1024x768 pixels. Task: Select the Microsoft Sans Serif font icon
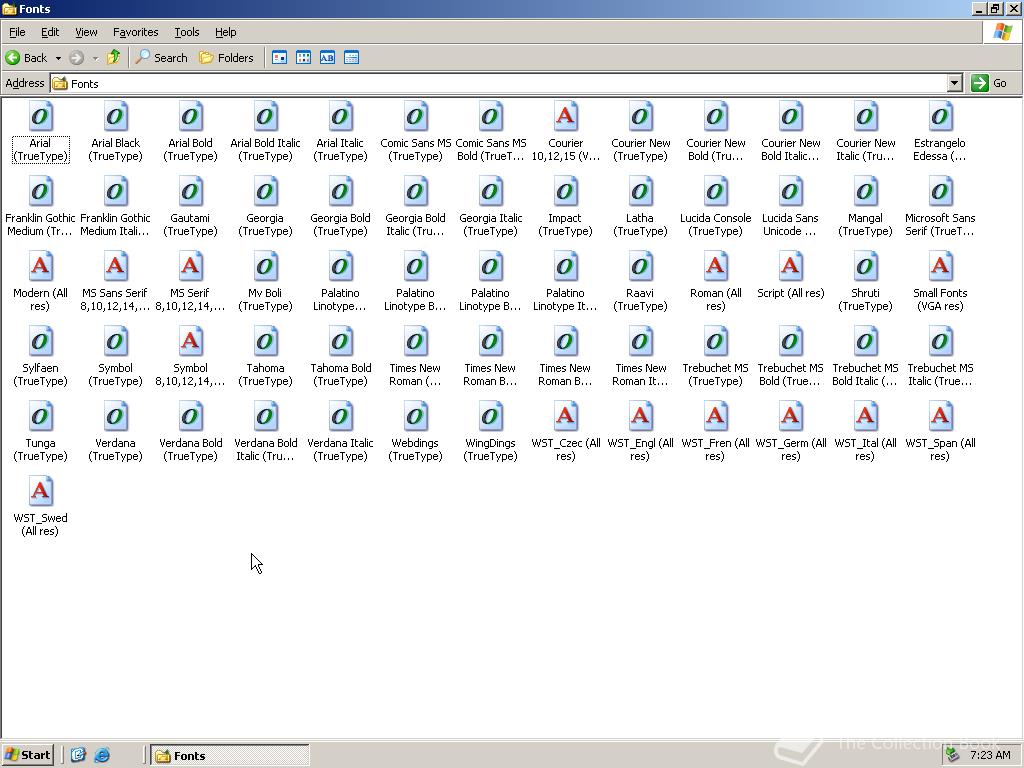pos(941,192)
